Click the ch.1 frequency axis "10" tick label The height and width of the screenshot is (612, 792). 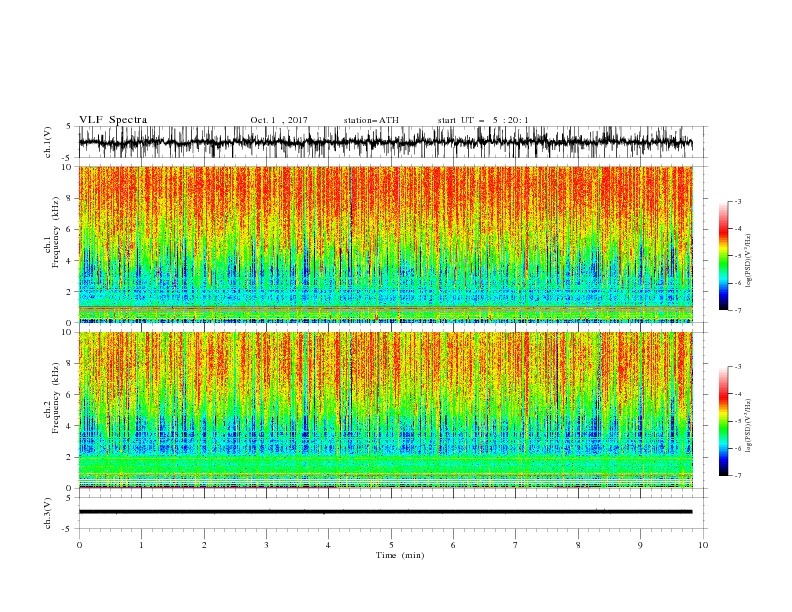(x=68, y=167)
